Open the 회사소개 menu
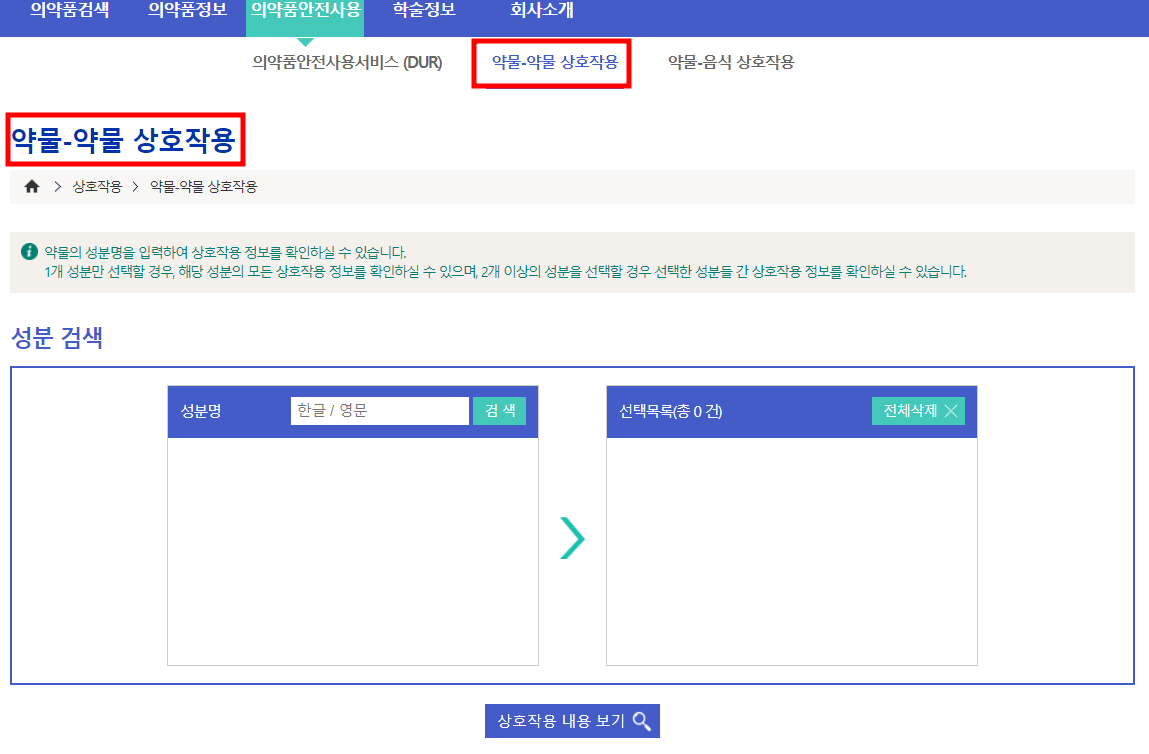 pos(538,12)
